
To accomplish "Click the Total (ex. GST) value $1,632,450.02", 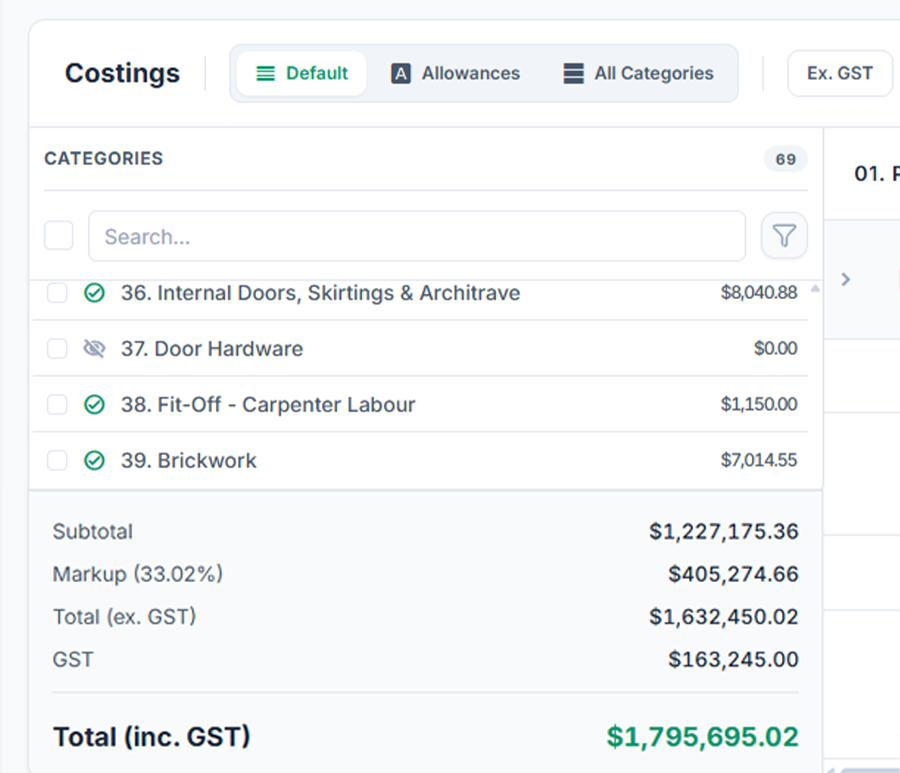I will coord(724,617).
